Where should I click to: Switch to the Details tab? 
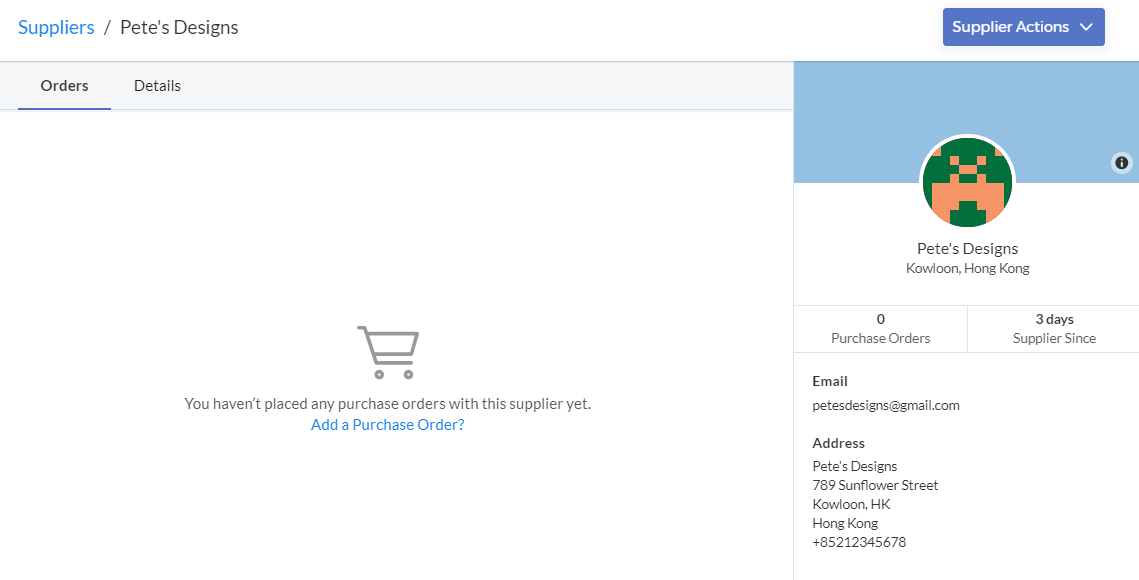157,86
